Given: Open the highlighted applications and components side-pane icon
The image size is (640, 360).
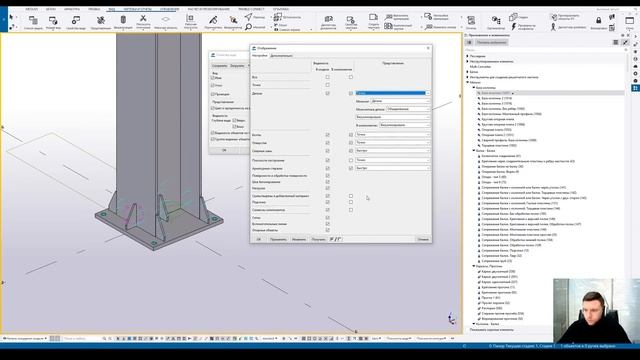Looking at the screenshot, I should click(x=636, y=88).
